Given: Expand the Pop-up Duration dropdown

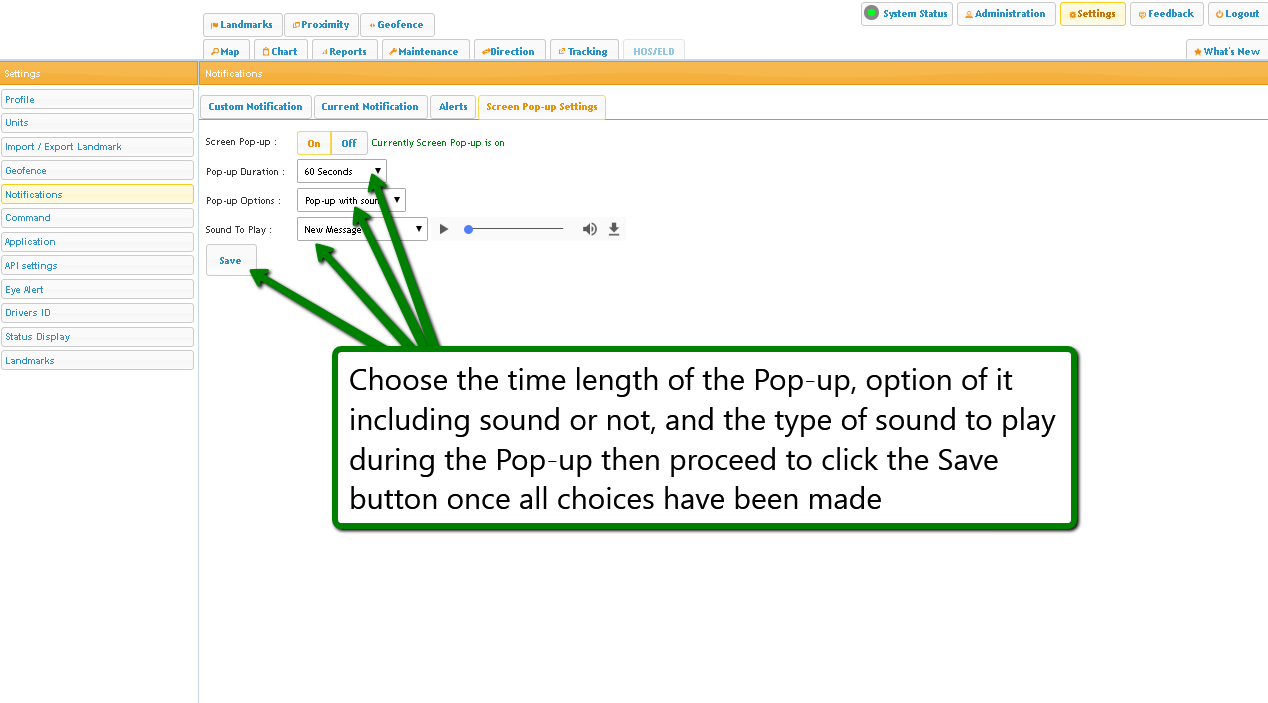Looking at the screenshot, I should pyautogui.click(x=340, y=172).
